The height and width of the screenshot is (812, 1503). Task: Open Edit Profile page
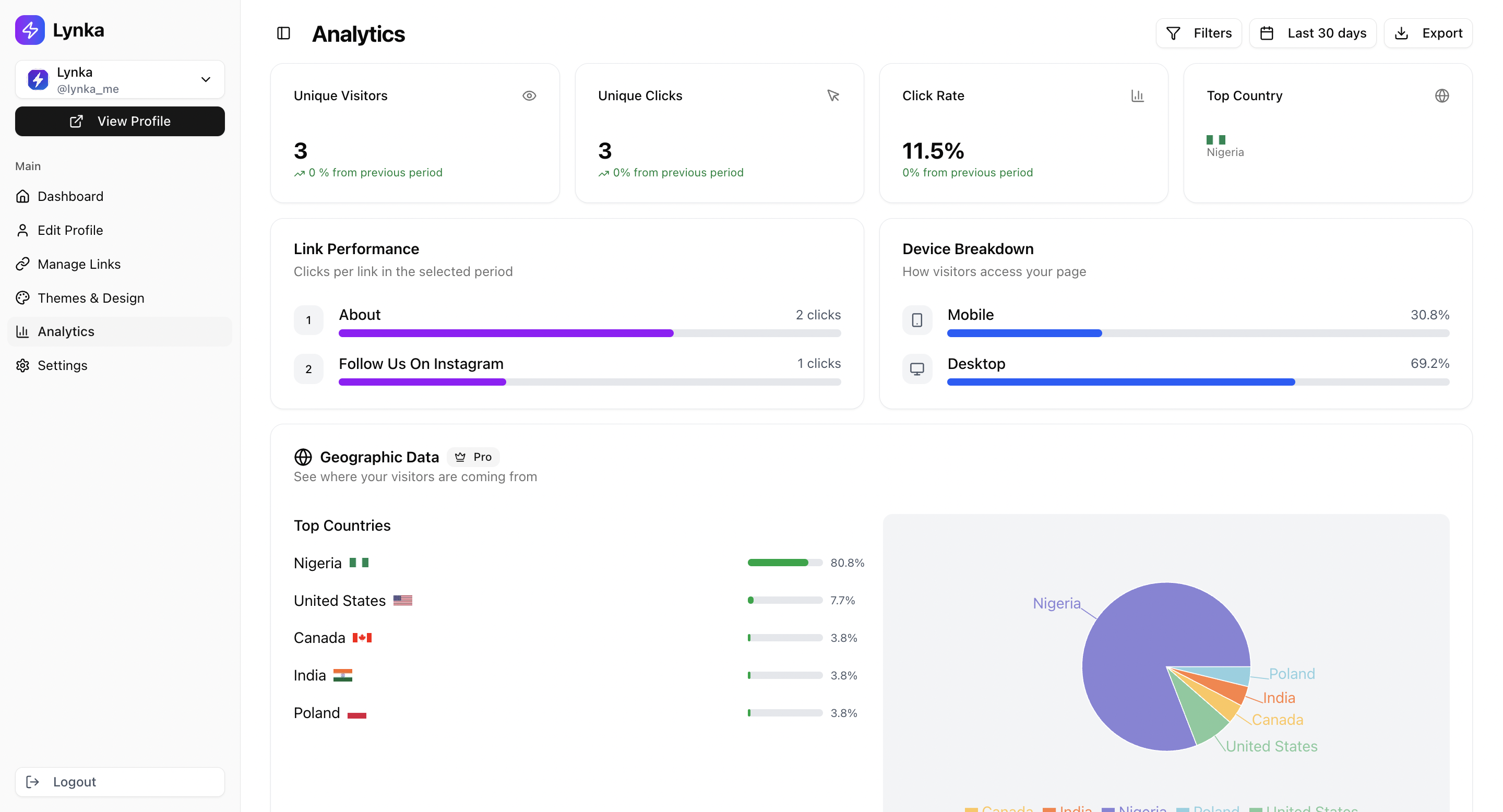click(120, 231)
